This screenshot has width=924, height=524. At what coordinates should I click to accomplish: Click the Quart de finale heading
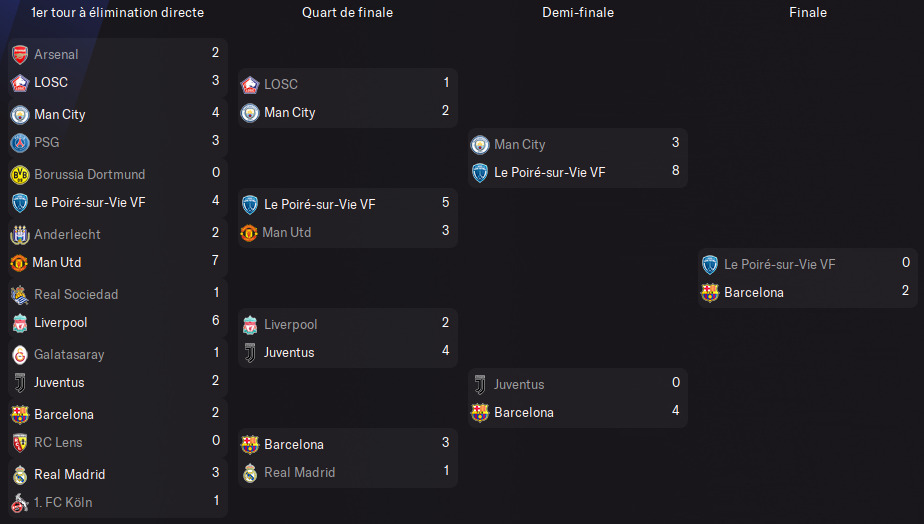347,12
